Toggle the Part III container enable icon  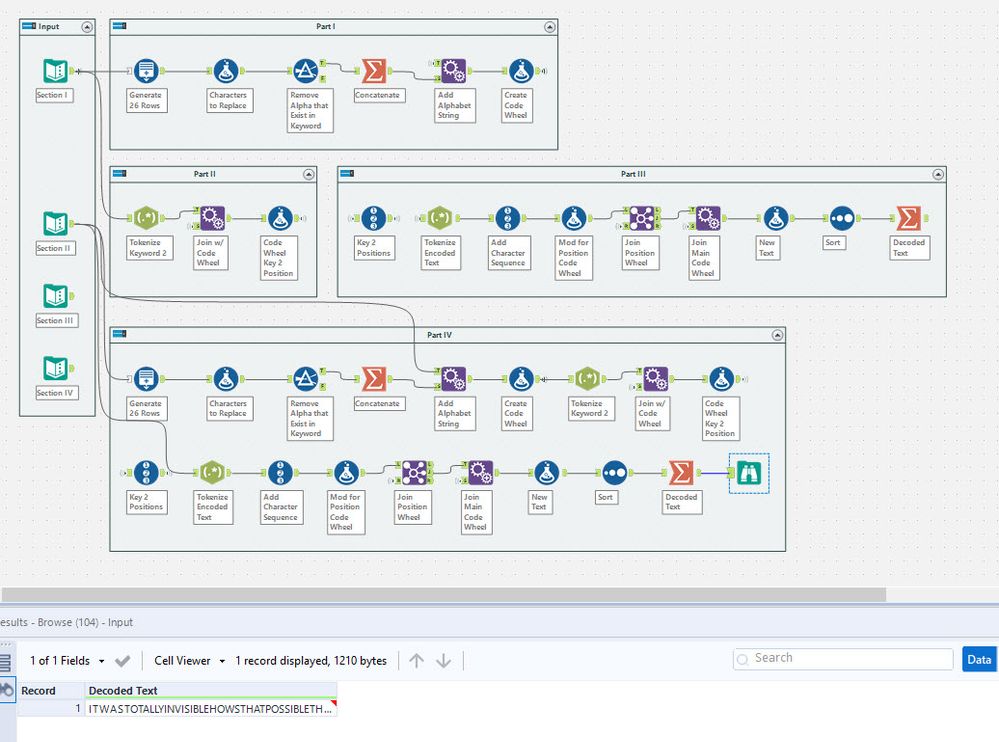tap(347, 173)
